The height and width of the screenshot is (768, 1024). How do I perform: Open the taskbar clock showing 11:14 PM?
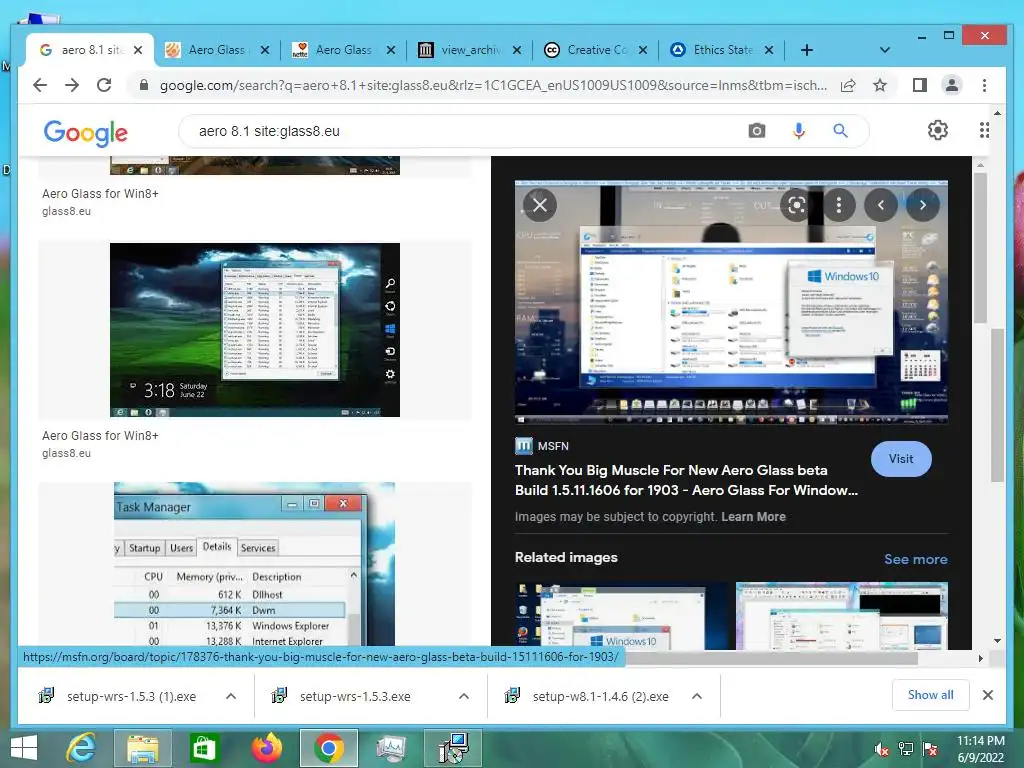(x=980, y=749)
